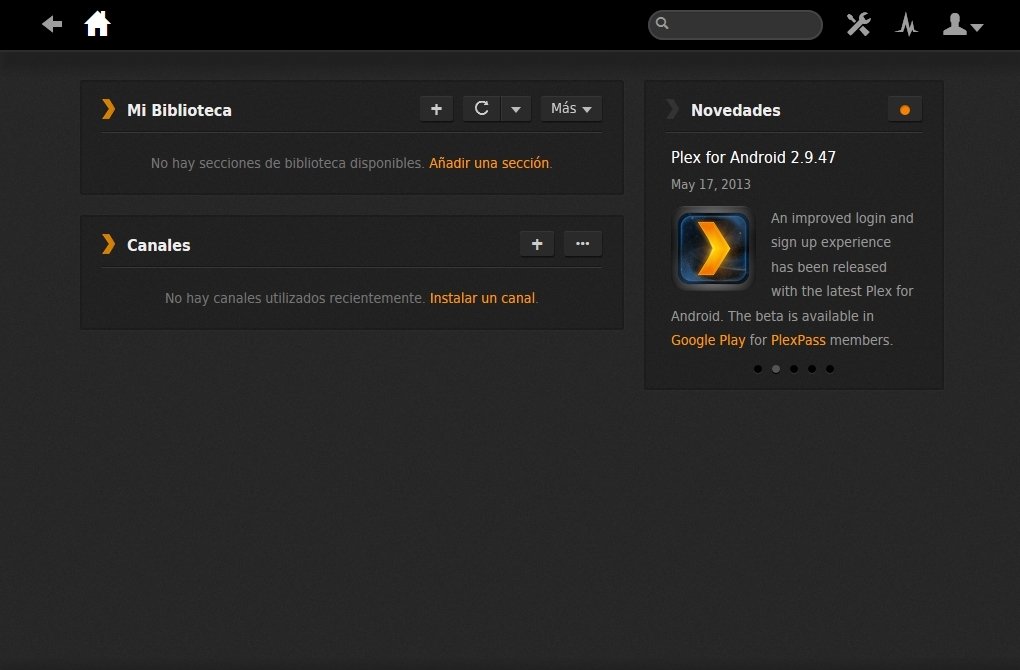Open the user account dropdown

[963, 25]
